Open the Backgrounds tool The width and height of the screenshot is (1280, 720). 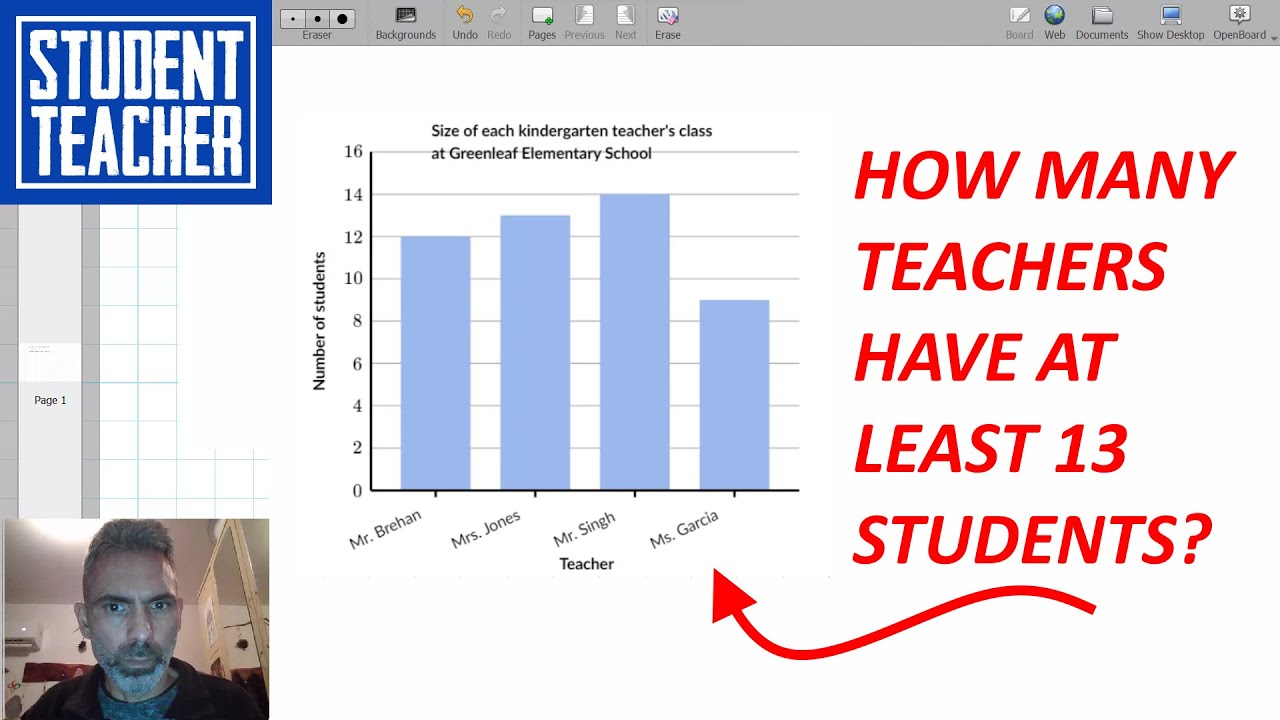(x=405, y=23)
